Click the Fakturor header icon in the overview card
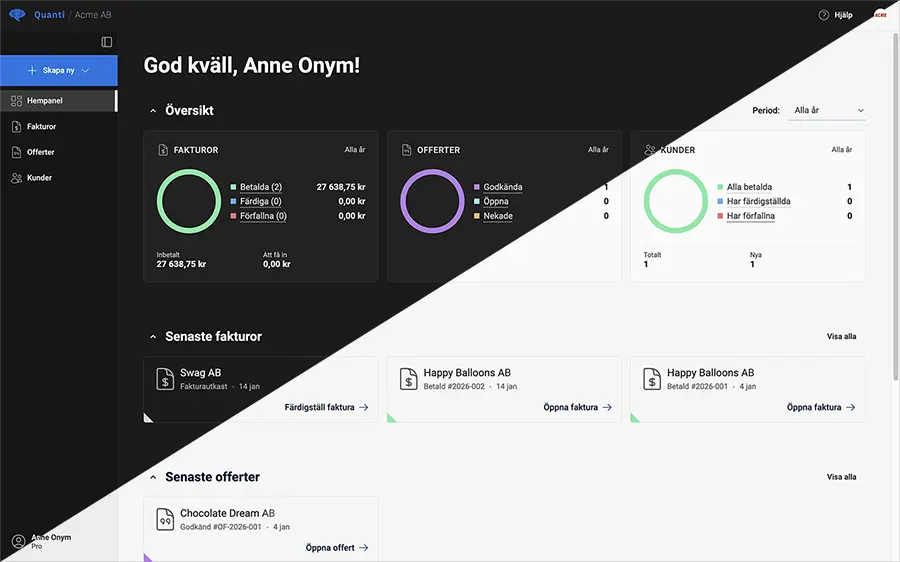Viewport: 900px width, 562px height. pos(163,150)
